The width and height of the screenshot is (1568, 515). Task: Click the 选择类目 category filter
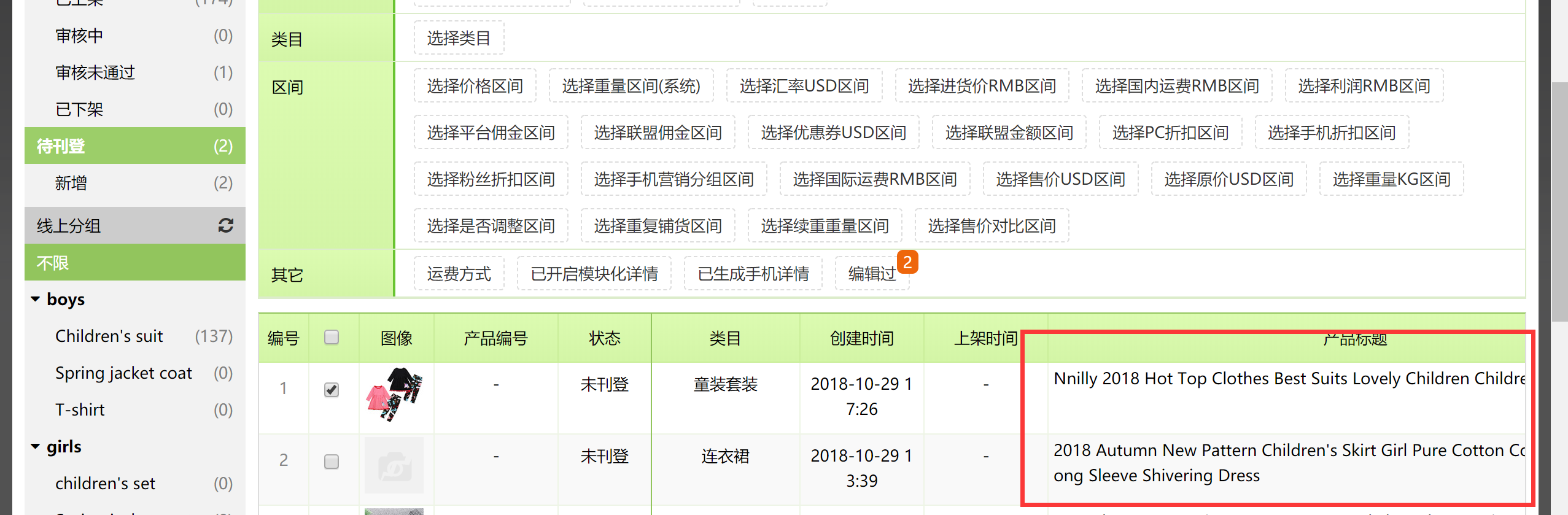[459, 38]
